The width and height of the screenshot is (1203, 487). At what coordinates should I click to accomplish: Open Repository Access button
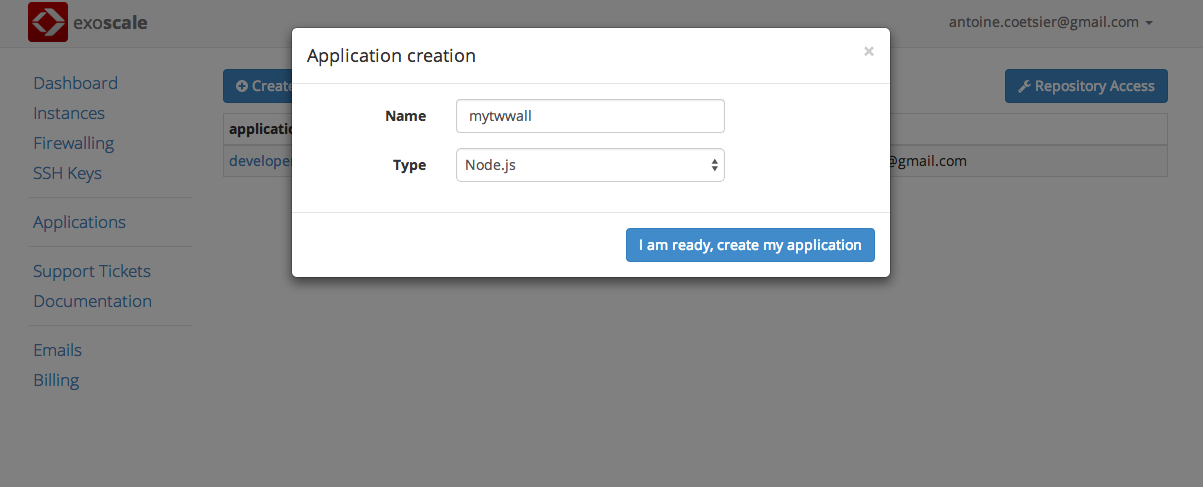click(x=1086, y=86)
